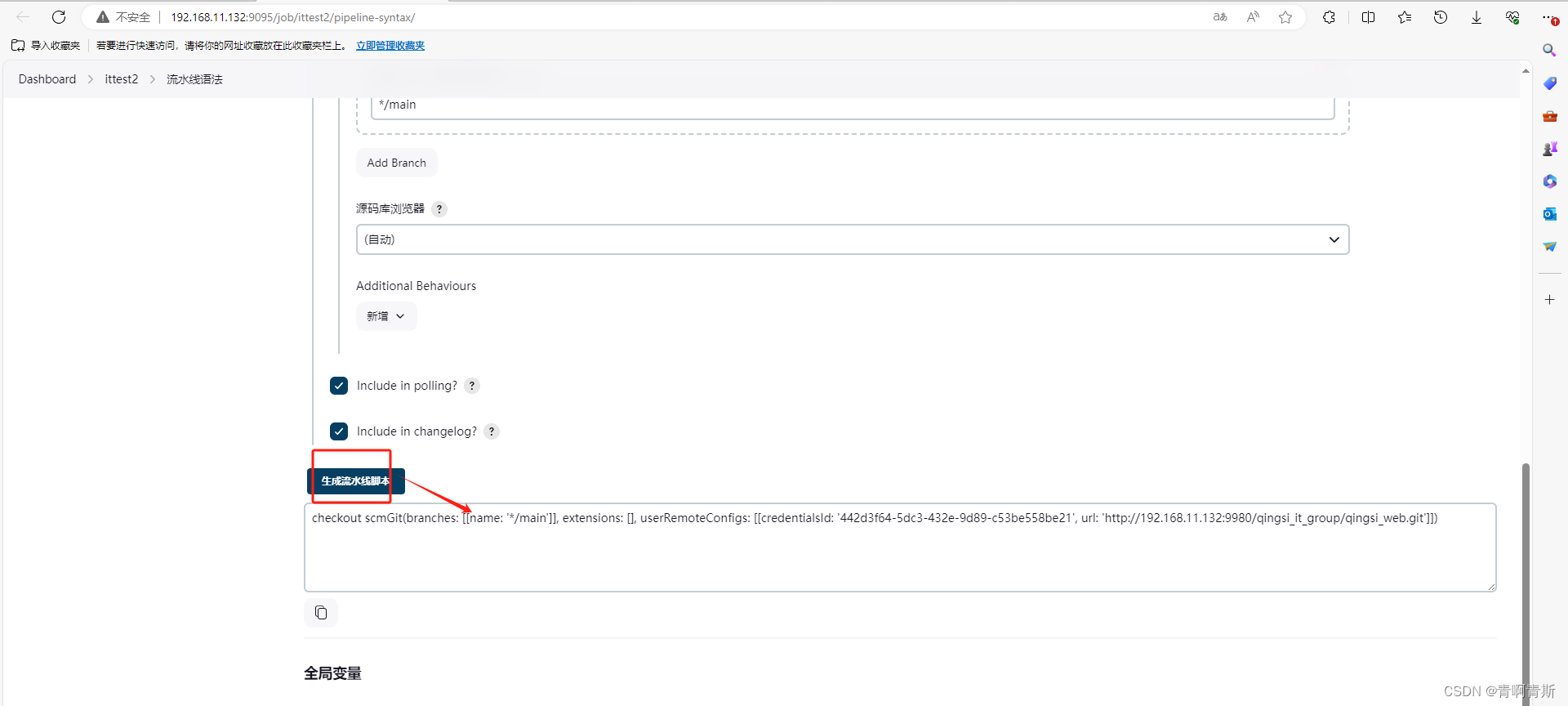Go to Dashboard breadcrumb
The width and height of the screenshot is (1568, 706).
coord(47,79)
